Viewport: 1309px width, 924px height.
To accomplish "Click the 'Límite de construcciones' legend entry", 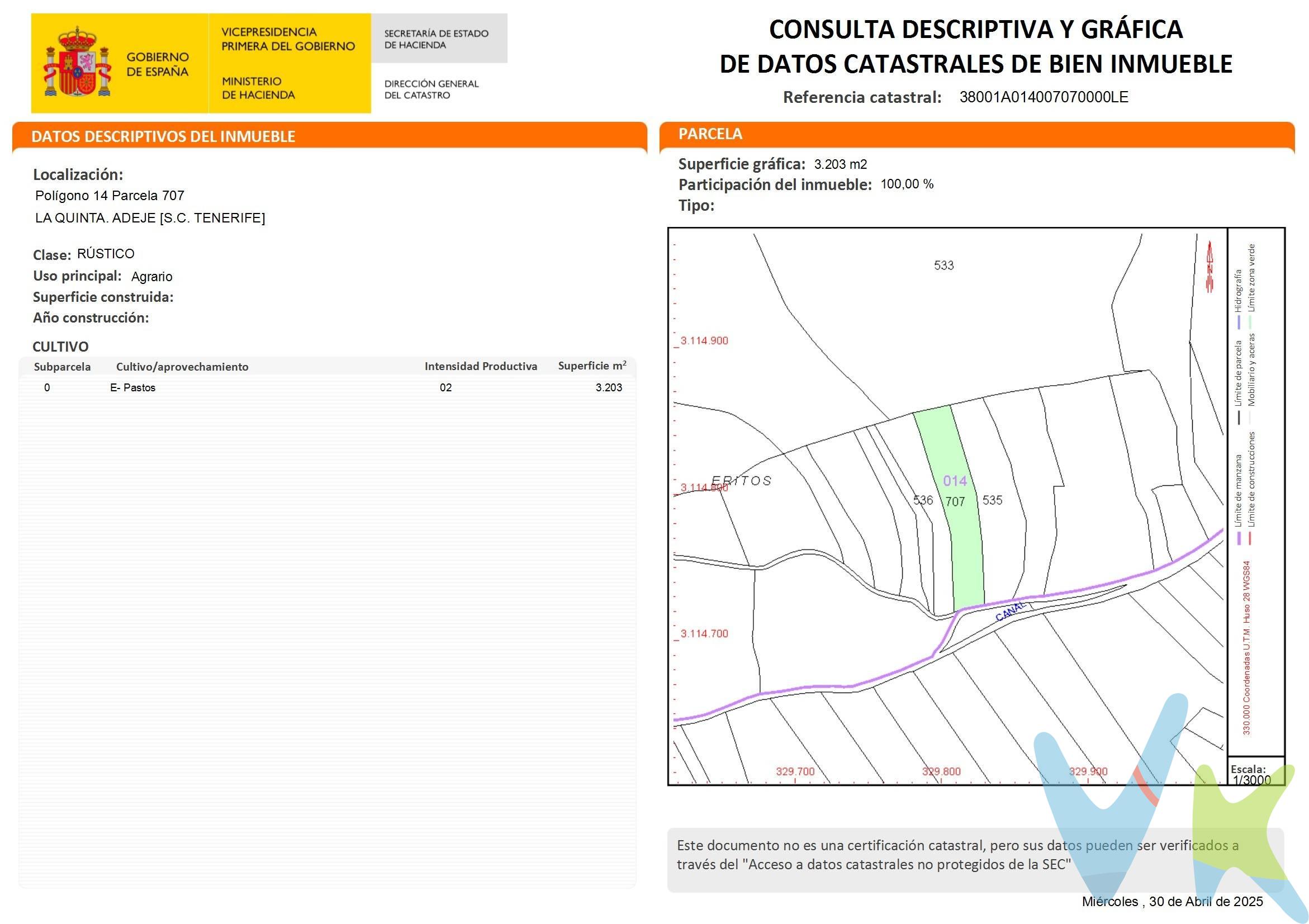I will (x=1251, y=479).
